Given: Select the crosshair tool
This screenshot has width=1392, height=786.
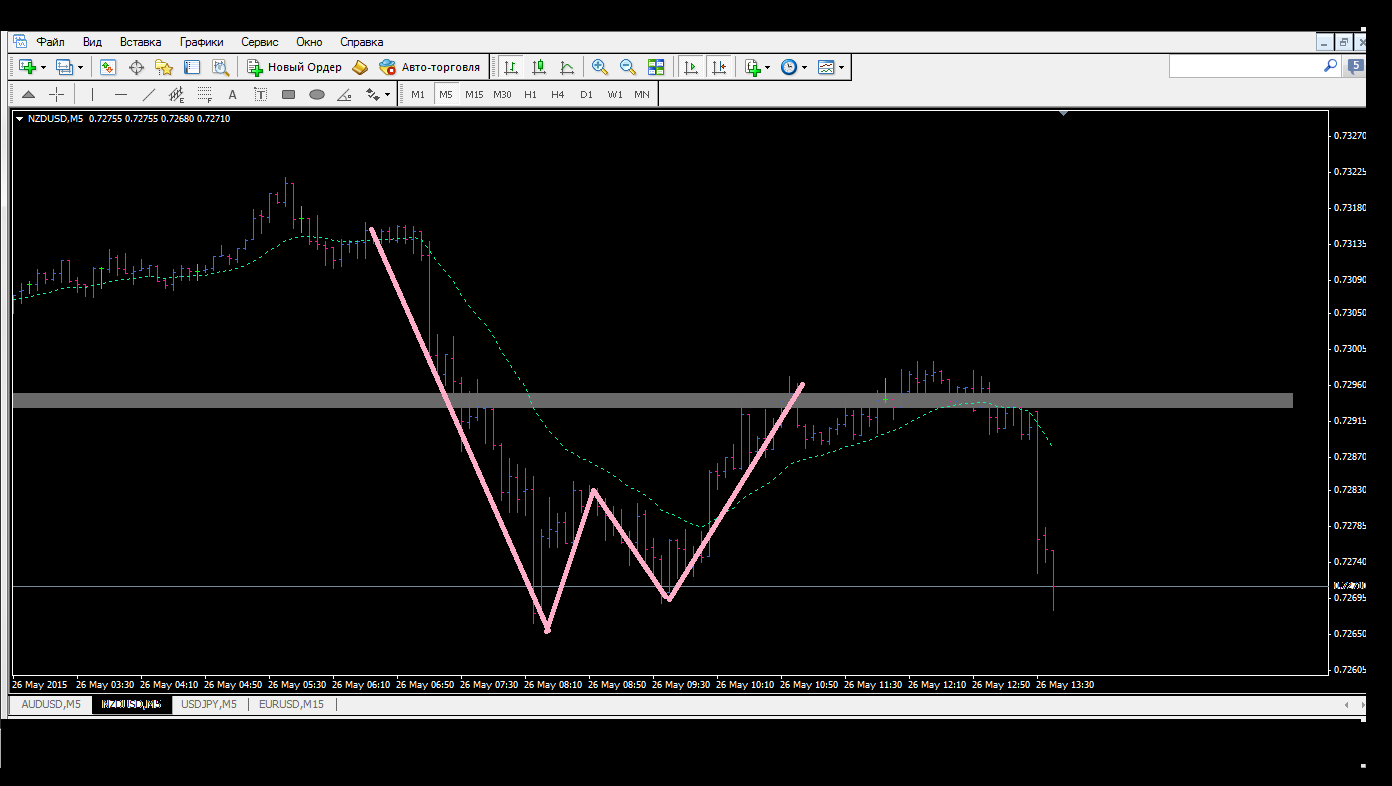Looking at the screenshot, I should click(x=57, y=95).
